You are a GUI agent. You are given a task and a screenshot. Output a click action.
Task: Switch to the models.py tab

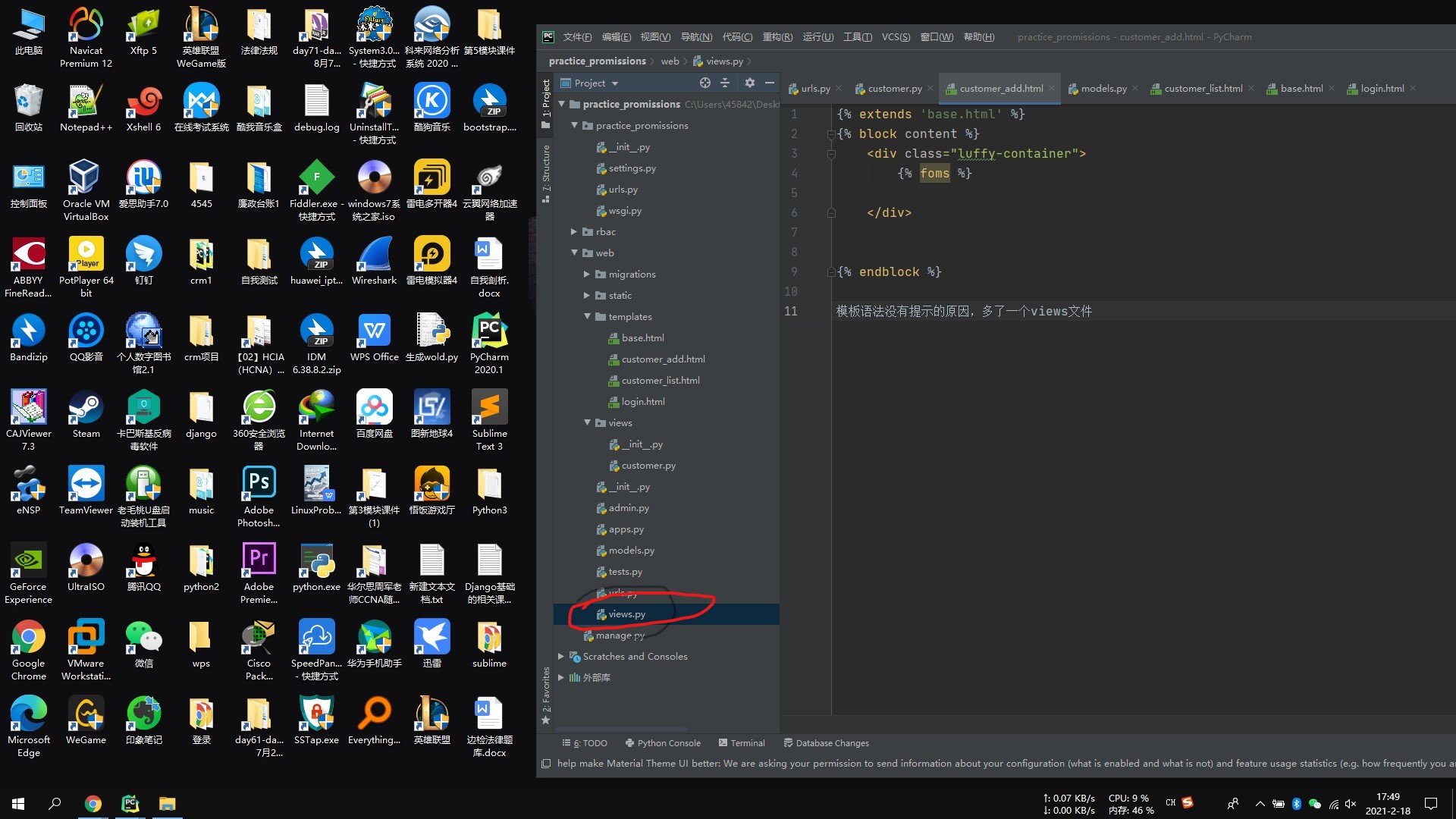tap(1103, 89)
